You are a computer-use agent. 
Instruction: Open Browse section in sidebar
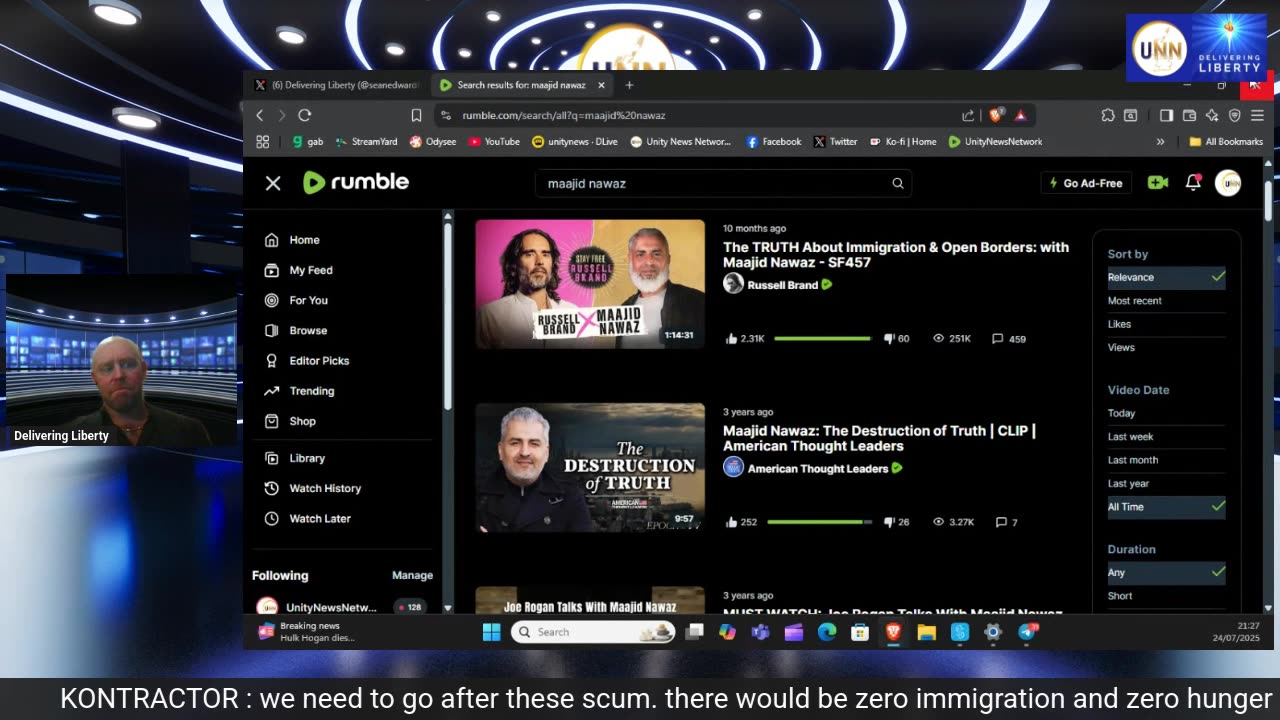(296, 330)
